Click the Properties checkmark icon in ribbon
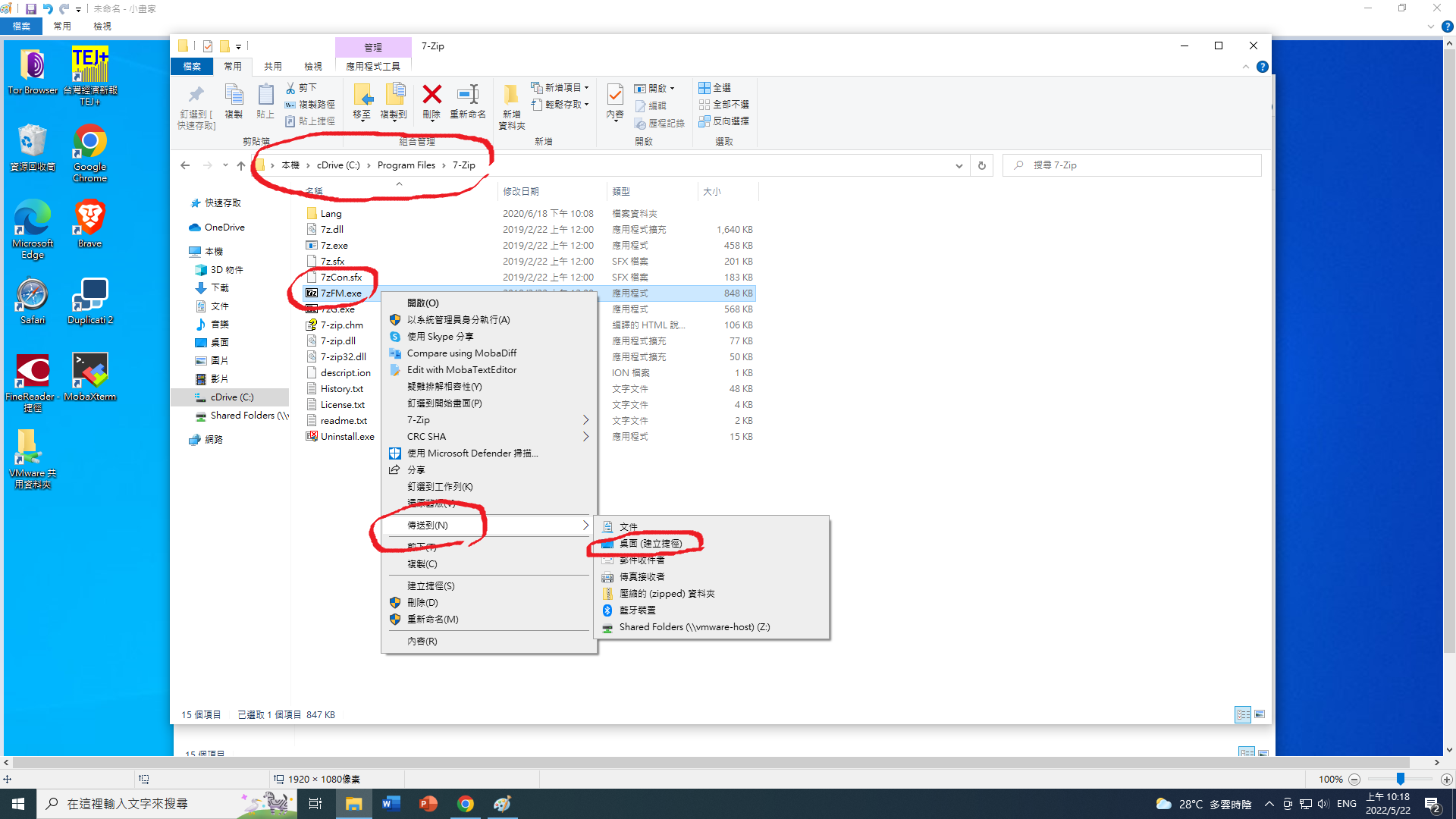Screen dimensions: 1456x819 615,95
